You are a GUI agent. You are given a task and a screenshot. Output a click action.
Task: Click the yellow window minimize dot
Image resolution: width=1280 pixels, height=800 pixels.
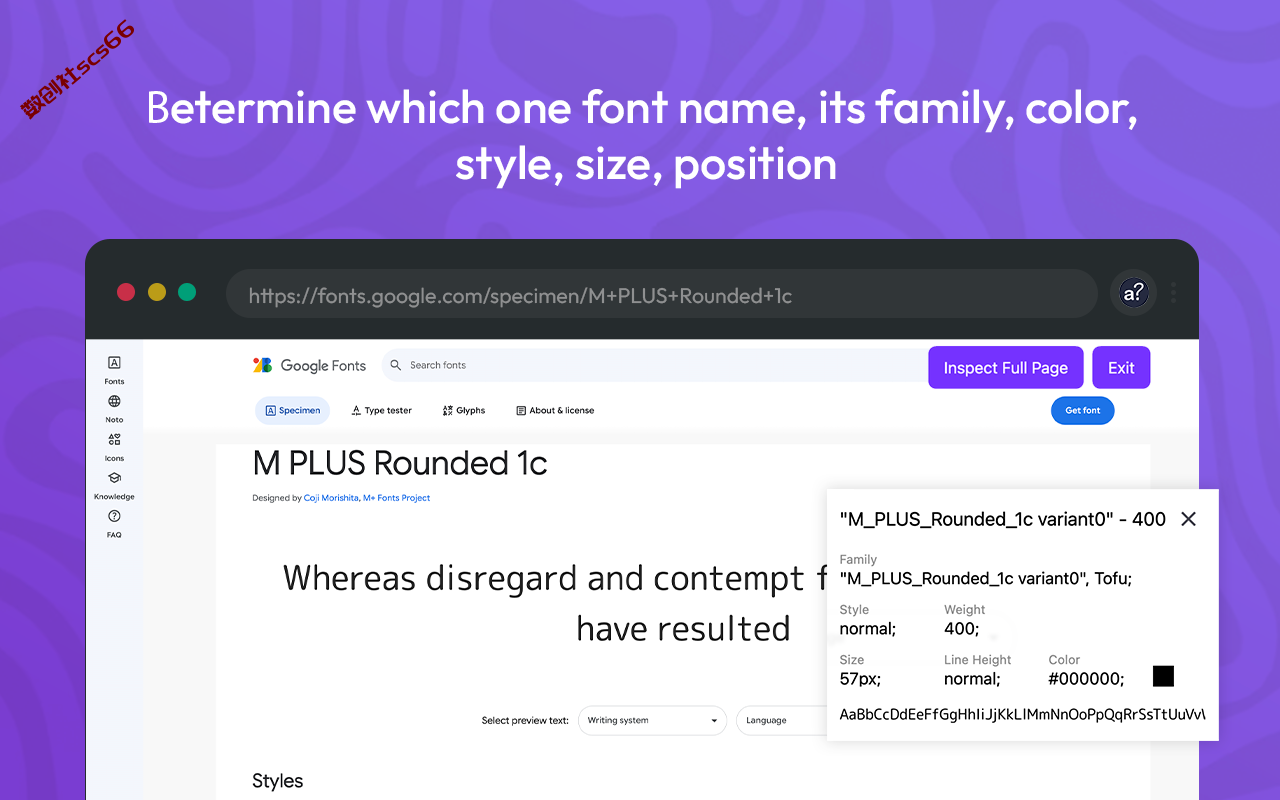point(157,292)
